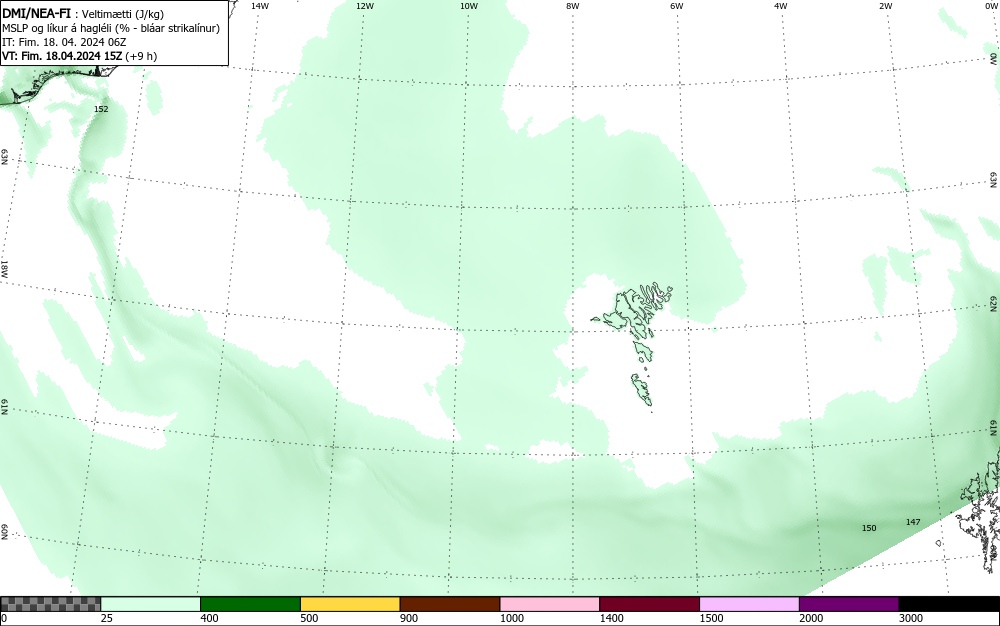The image size is (1000, 626).
Task: Pick the maroon 1400–1500 legend swatch
Action: pos(649,604)
